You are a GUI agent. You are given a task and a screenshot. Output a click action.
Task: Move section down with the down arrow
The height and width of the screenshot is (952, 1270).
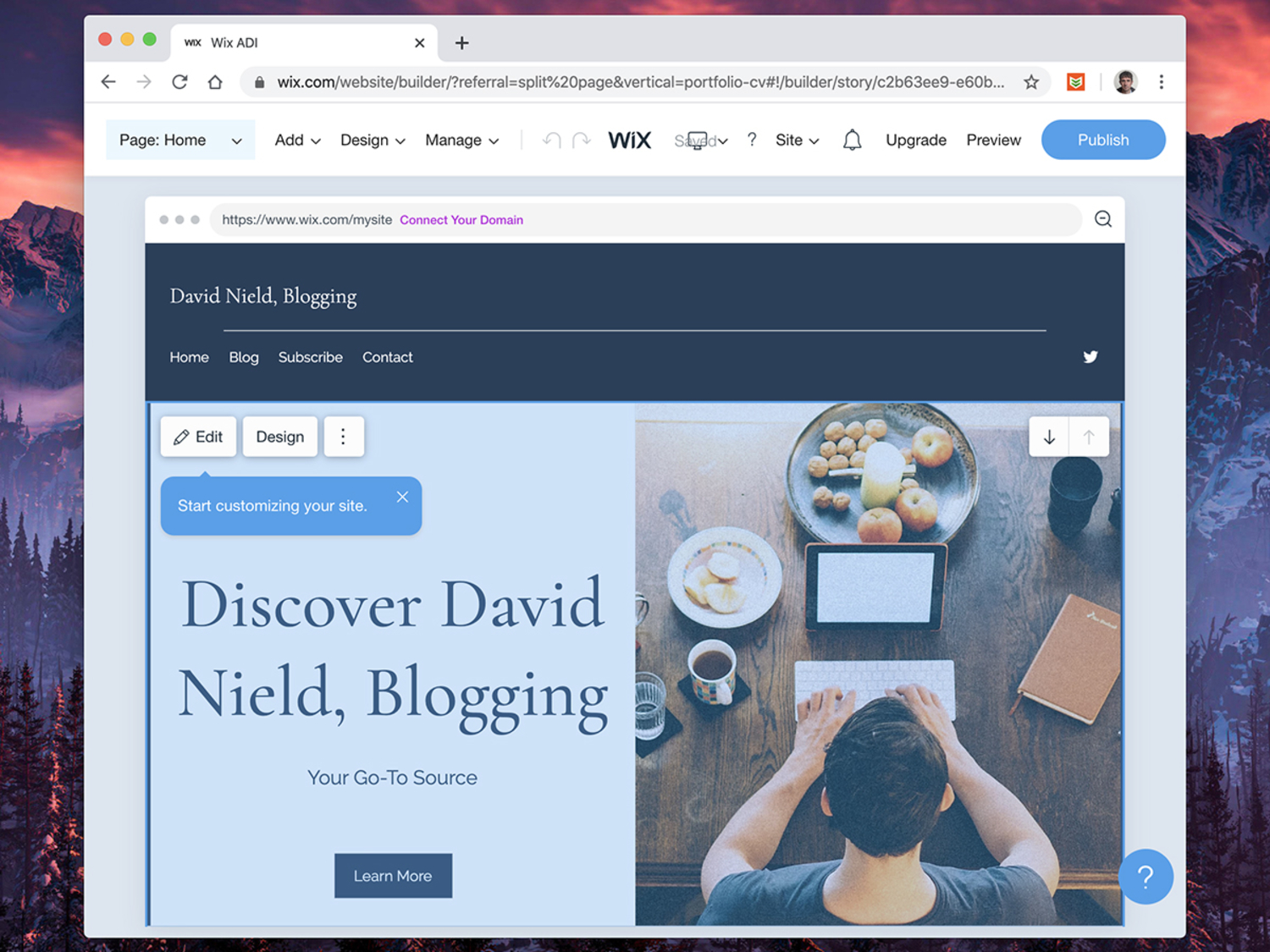click(1049, 437)
